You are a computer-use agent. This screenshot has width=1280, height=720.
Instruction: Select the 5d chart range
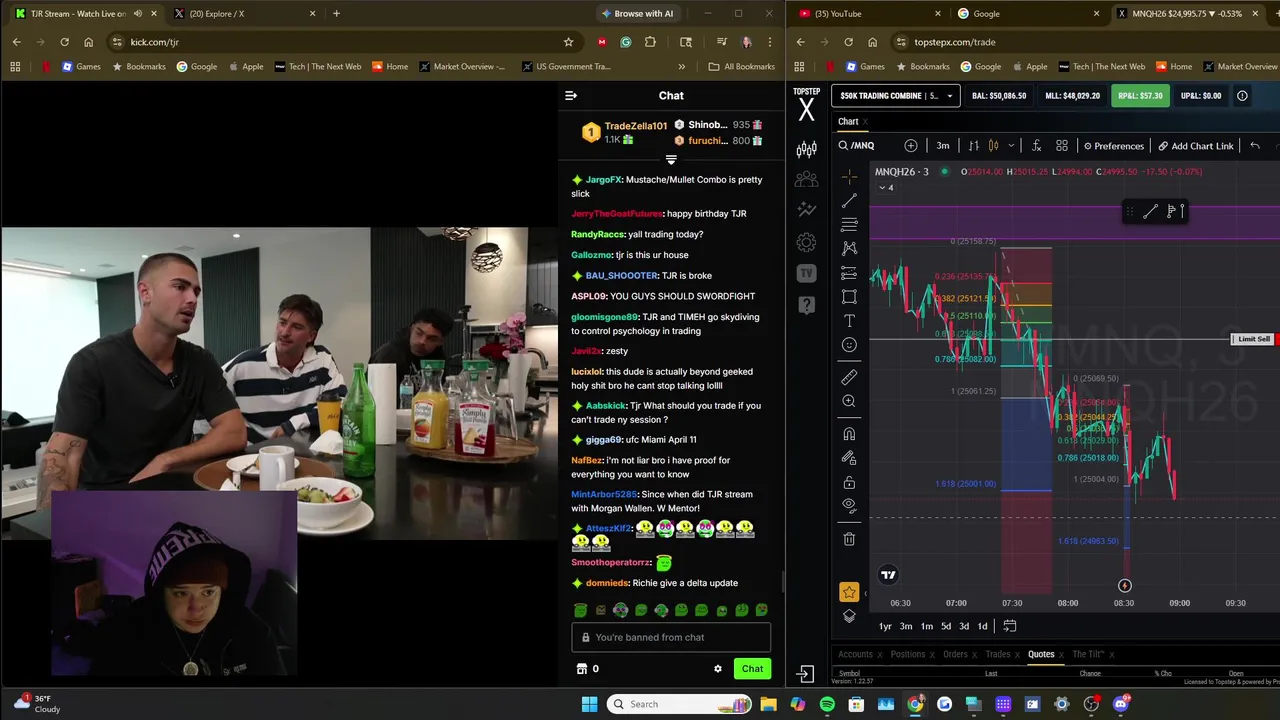(x=946, y=626)
